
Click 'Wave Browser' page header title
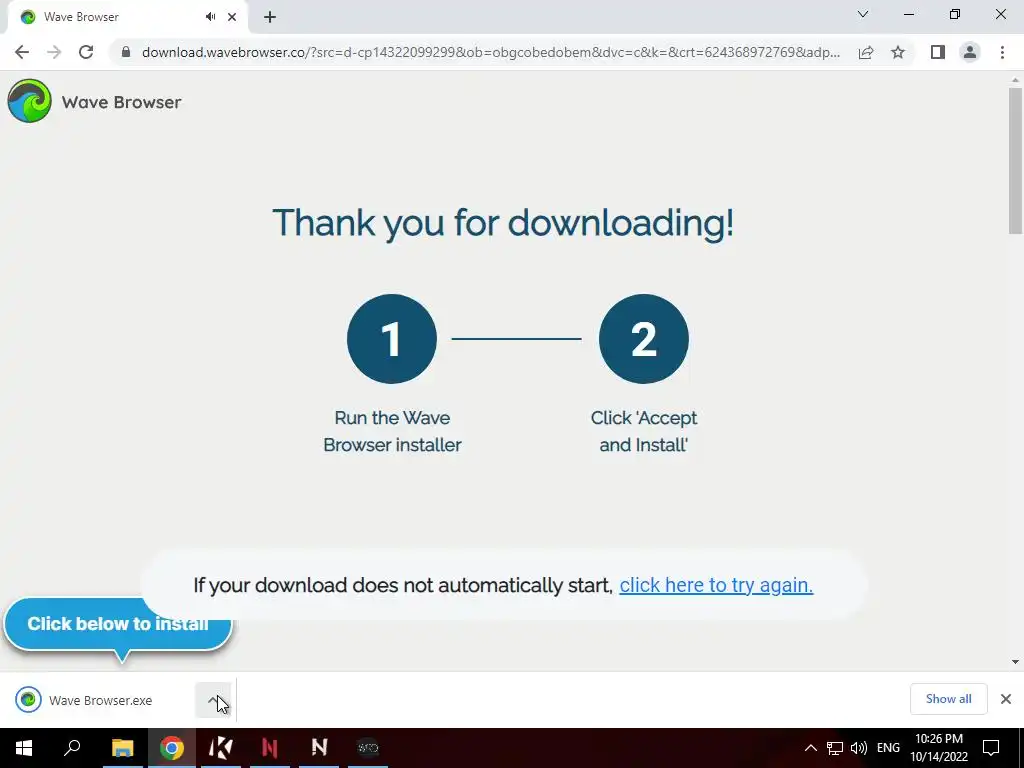(121, 102)
